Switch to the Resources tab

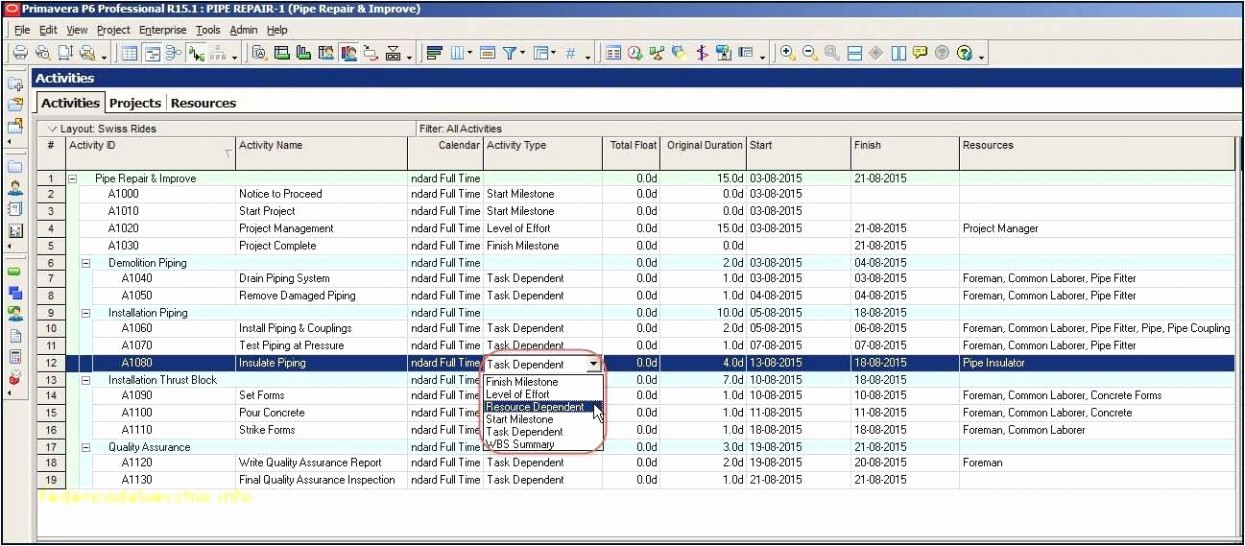pyautogui.click(x=203, y=103)
